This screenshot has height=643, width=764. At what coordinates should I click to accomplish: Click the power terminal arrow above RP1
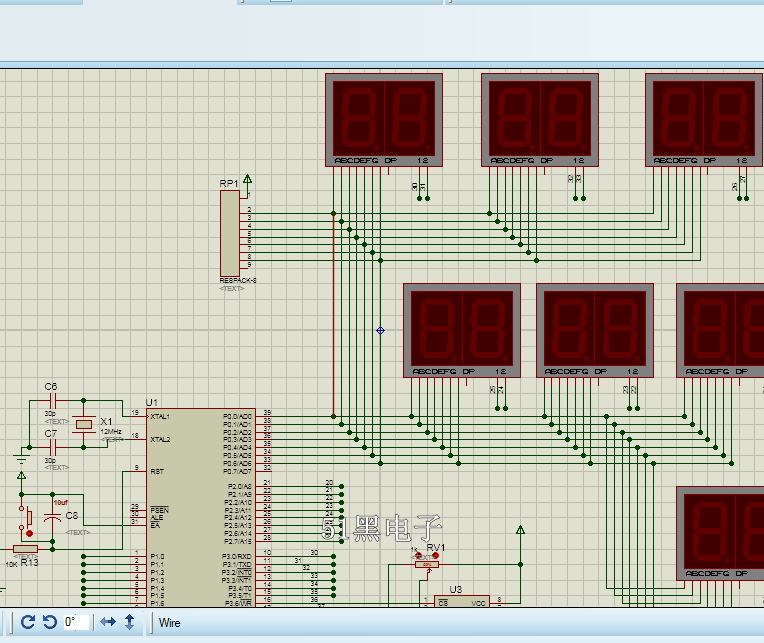tap(248, 179)
